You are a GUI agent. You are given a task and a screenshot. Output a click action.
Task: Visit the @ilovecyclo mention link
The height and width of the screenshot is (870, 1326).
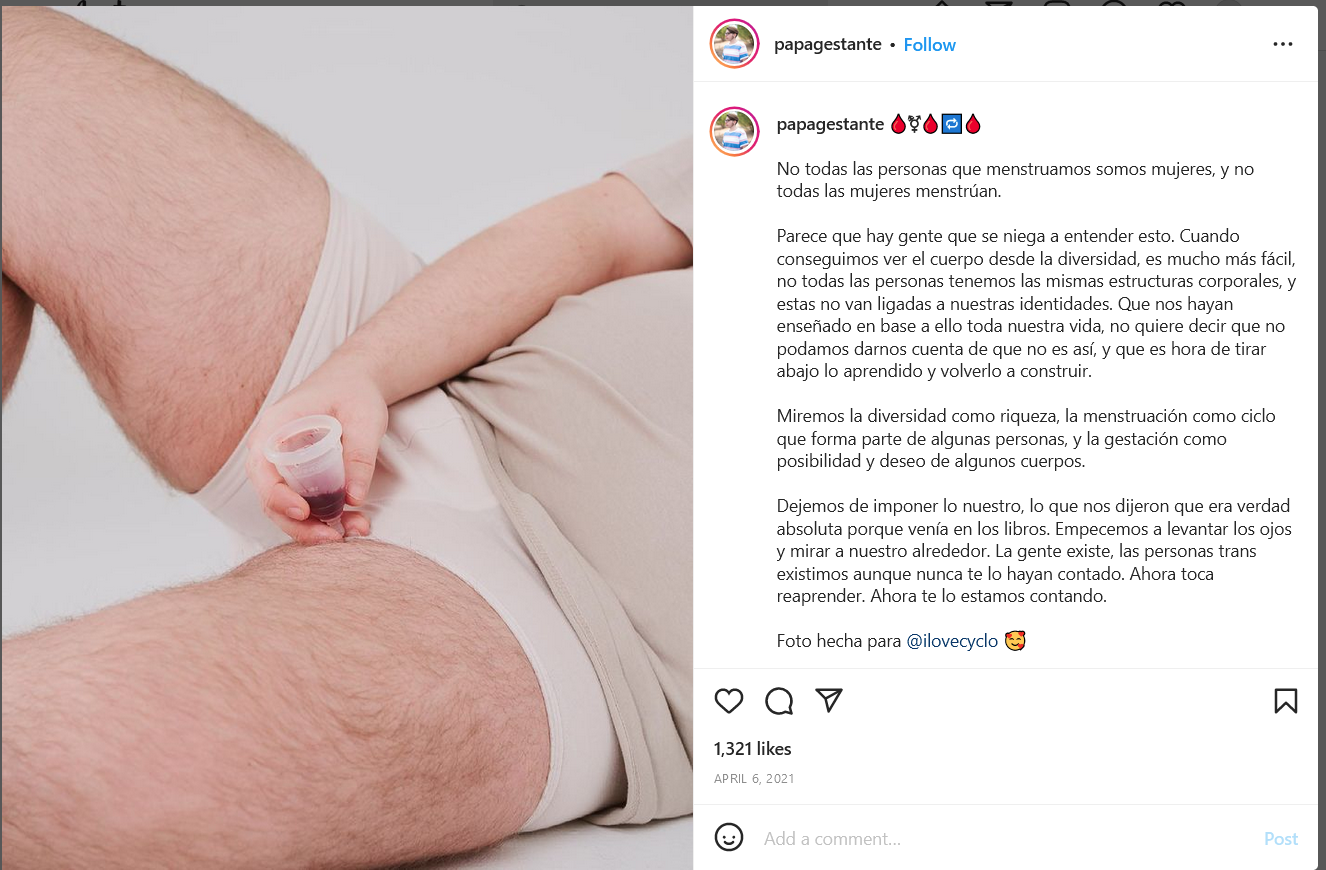click(x=952, y=641)
